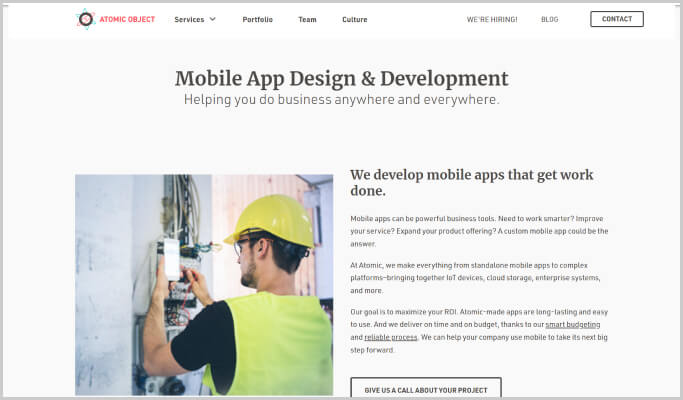Go to the Portfolio page
Image resolution: width=683 pixels, height=400 pixels.
coord(257,19)
